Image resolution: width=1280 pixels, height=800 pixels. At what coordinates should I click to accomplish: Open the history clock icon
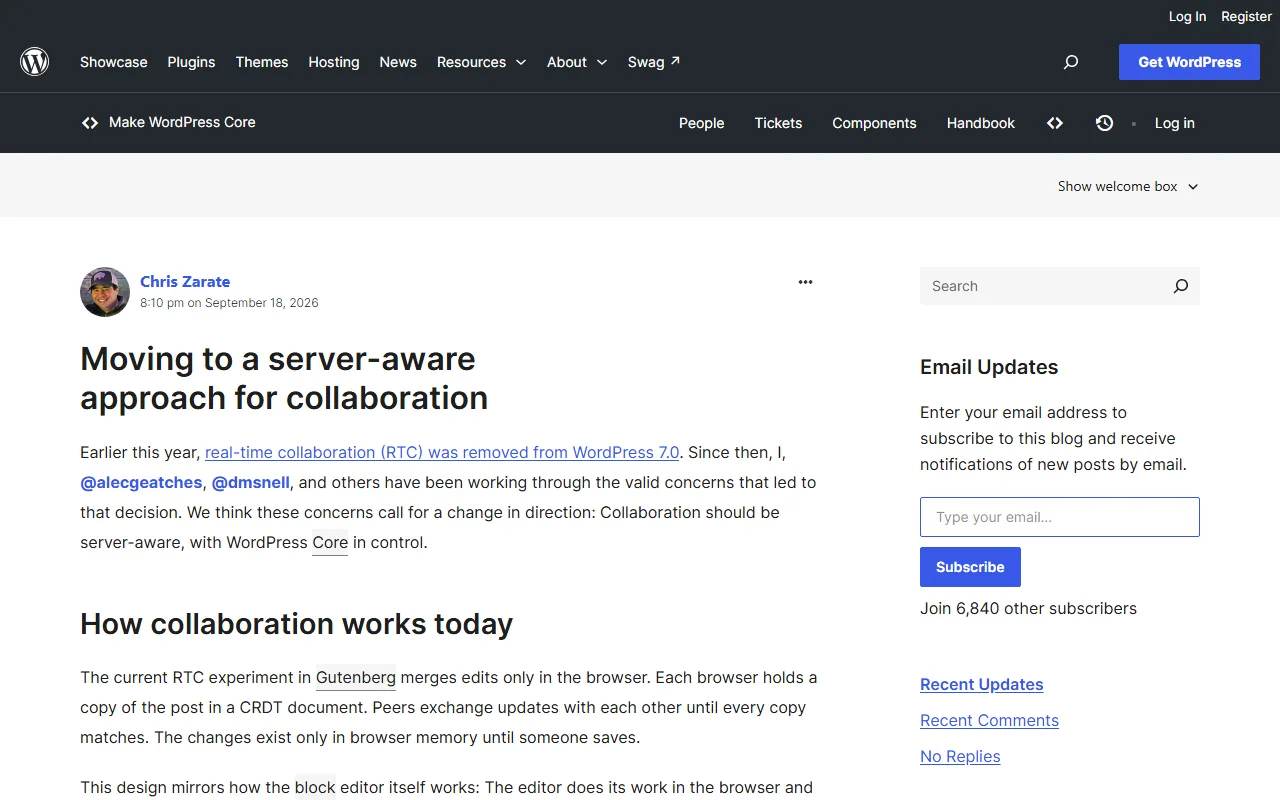click(x=1104, y=123)
